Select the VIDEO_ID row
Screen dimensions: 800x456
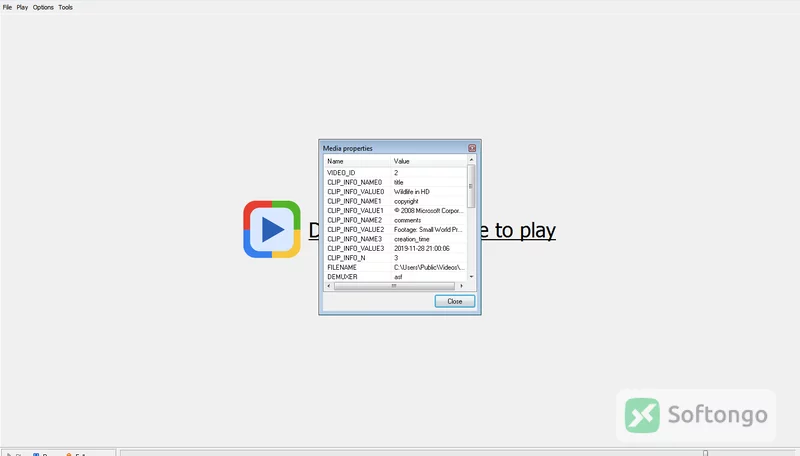pyautogui.click(x=395, y=173)
